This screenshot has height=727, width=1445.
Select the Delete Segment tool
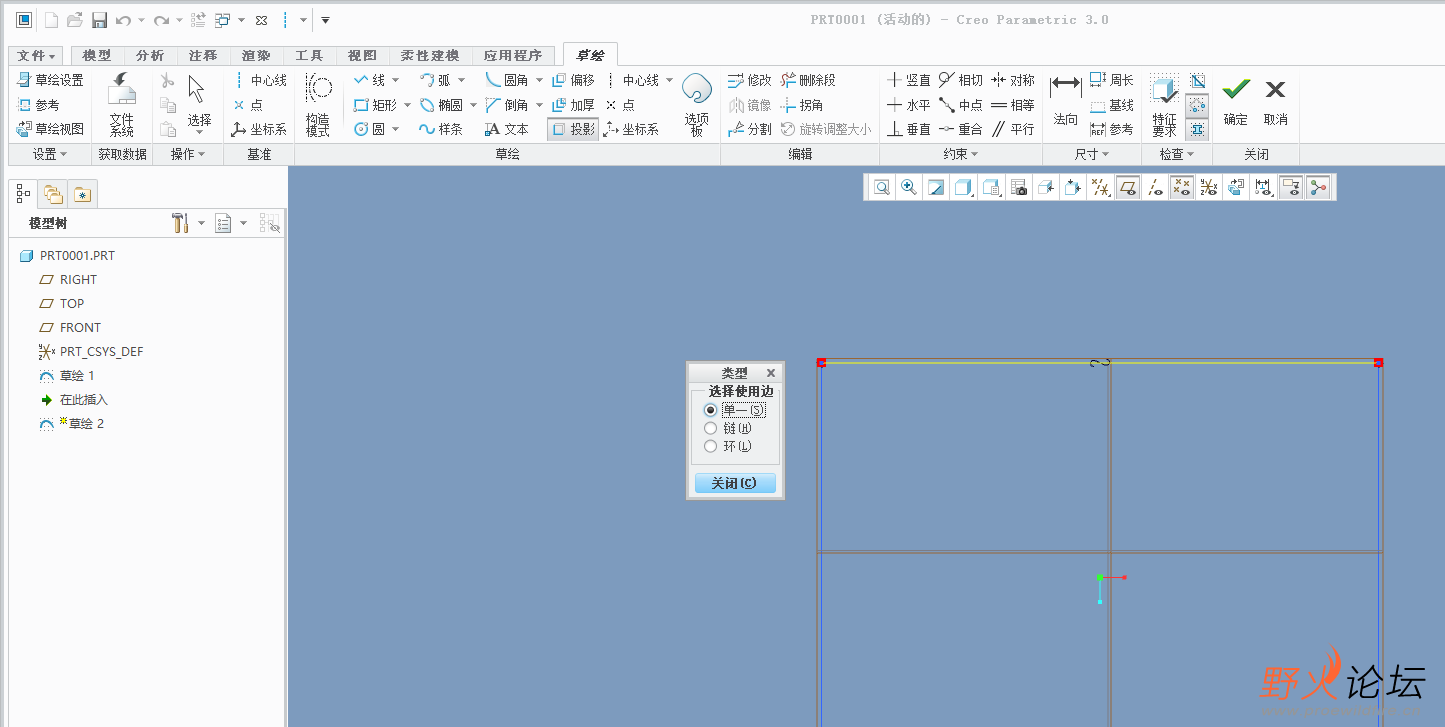pyautogui.click(x=808, y=80)
